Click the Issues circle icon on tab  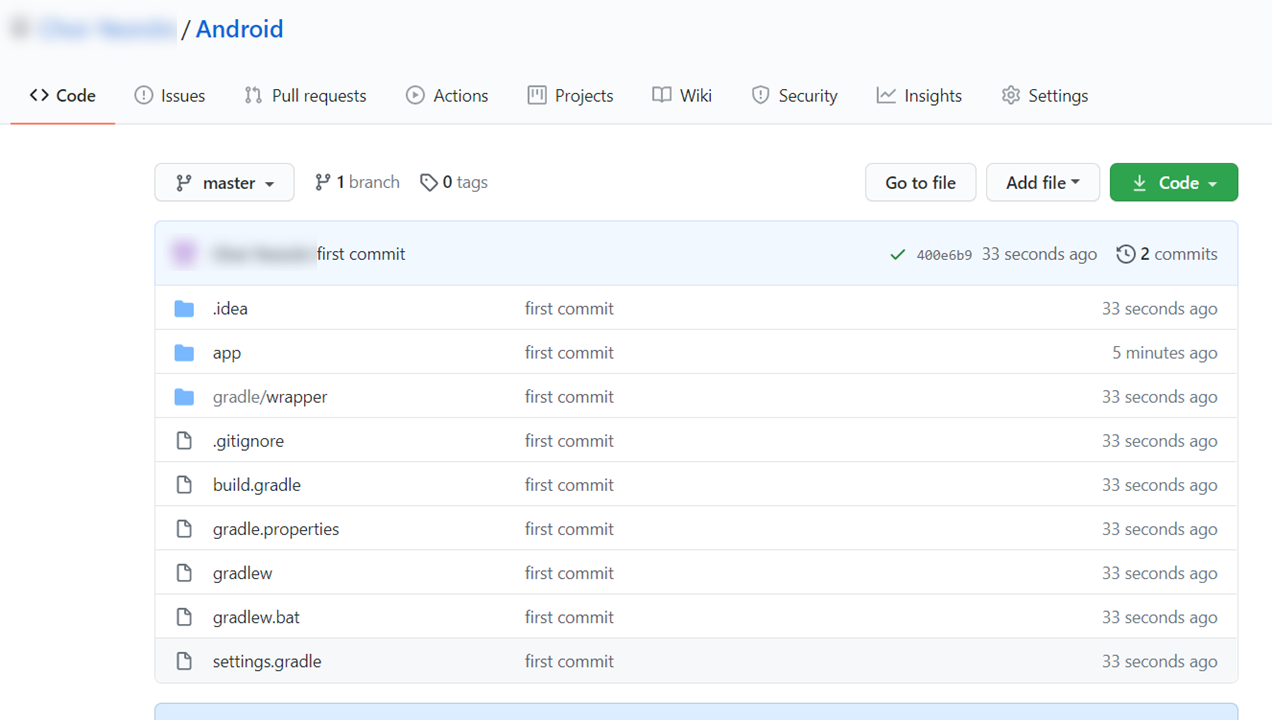(144, 96)
